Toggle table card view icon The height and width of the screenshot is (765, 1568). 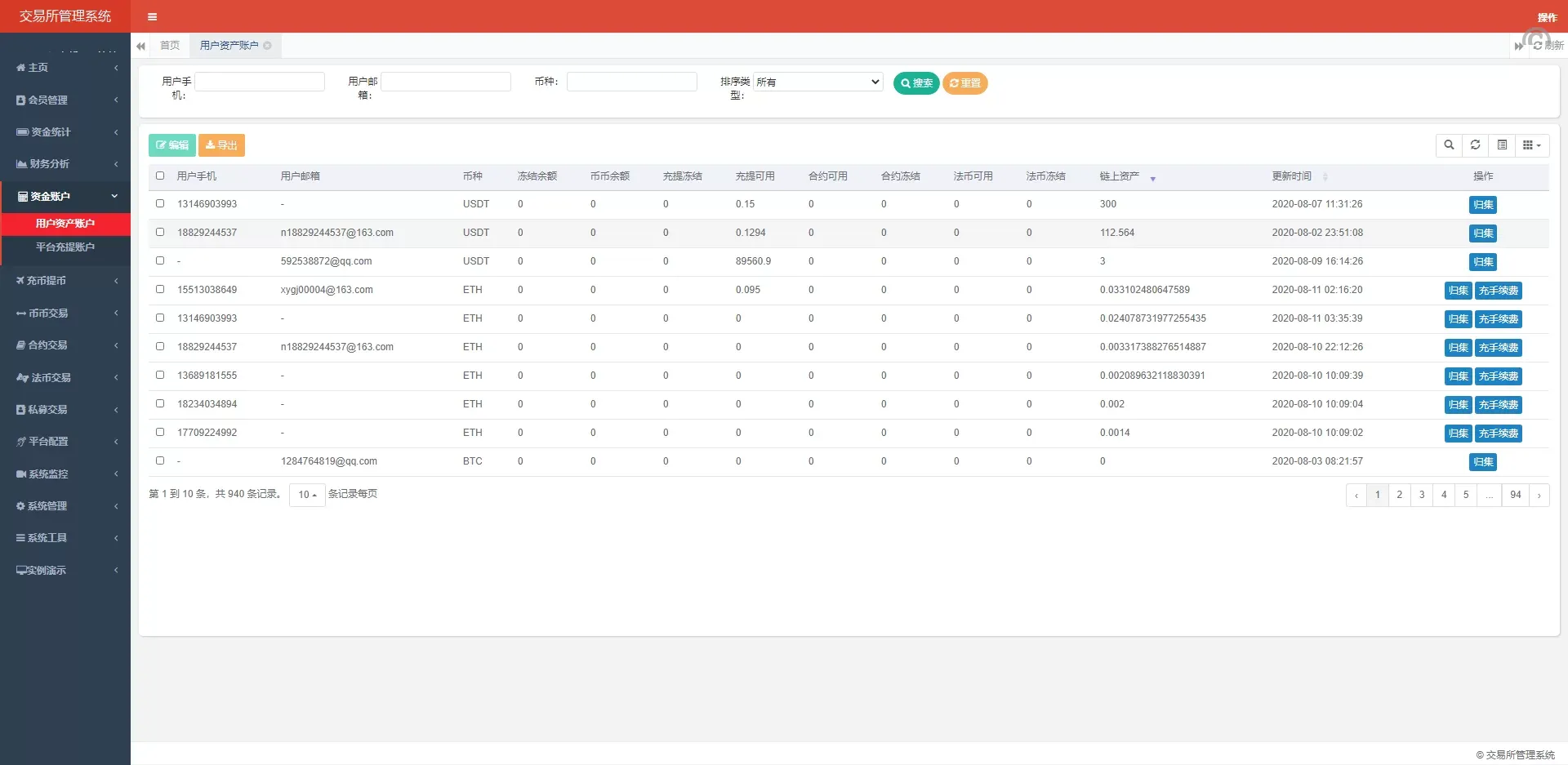pos(1502,145)
